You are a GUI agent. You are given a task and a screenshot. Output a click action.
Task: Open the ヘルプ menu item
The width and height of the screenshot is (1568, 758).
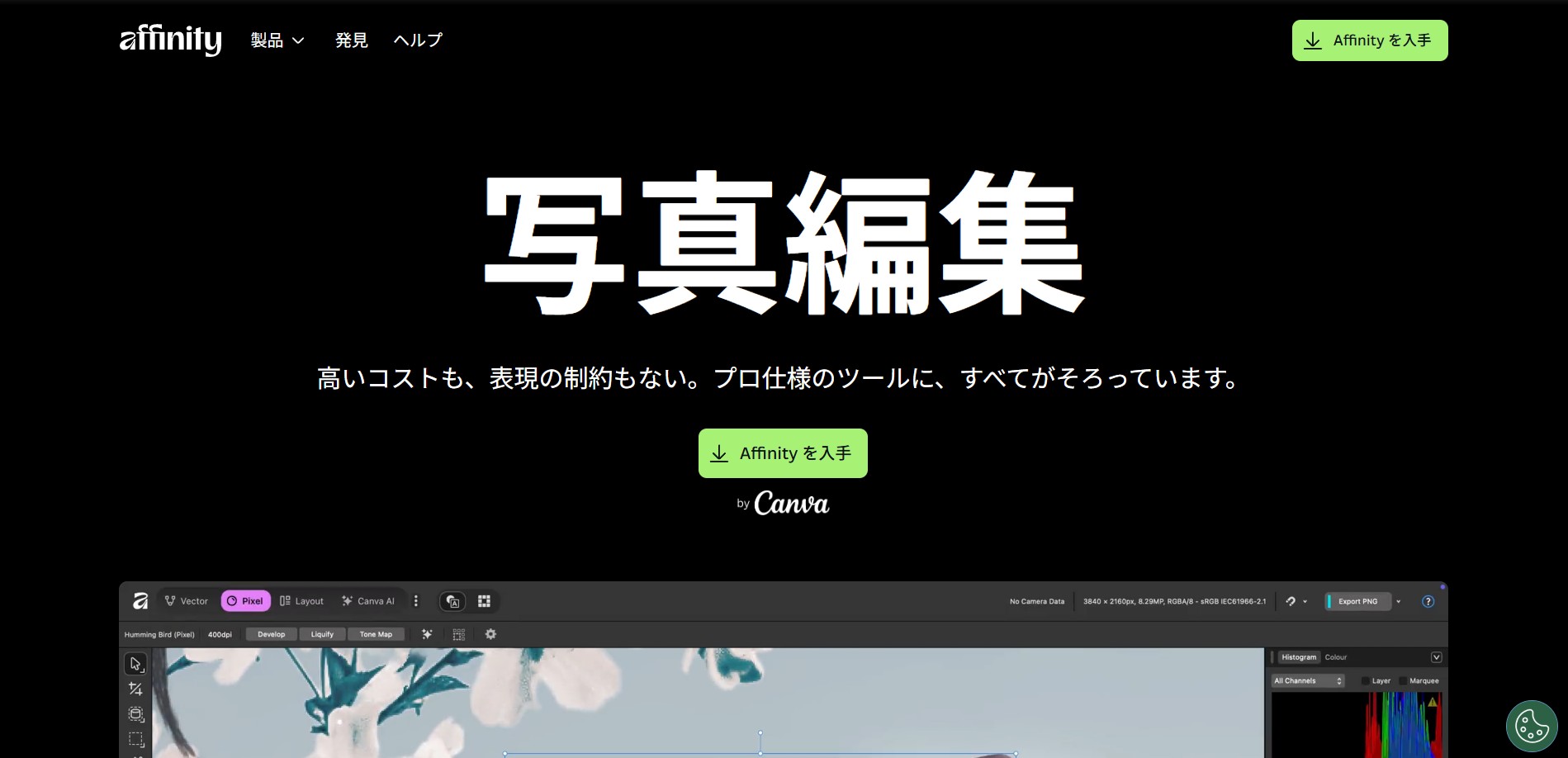tap(418, 40)
